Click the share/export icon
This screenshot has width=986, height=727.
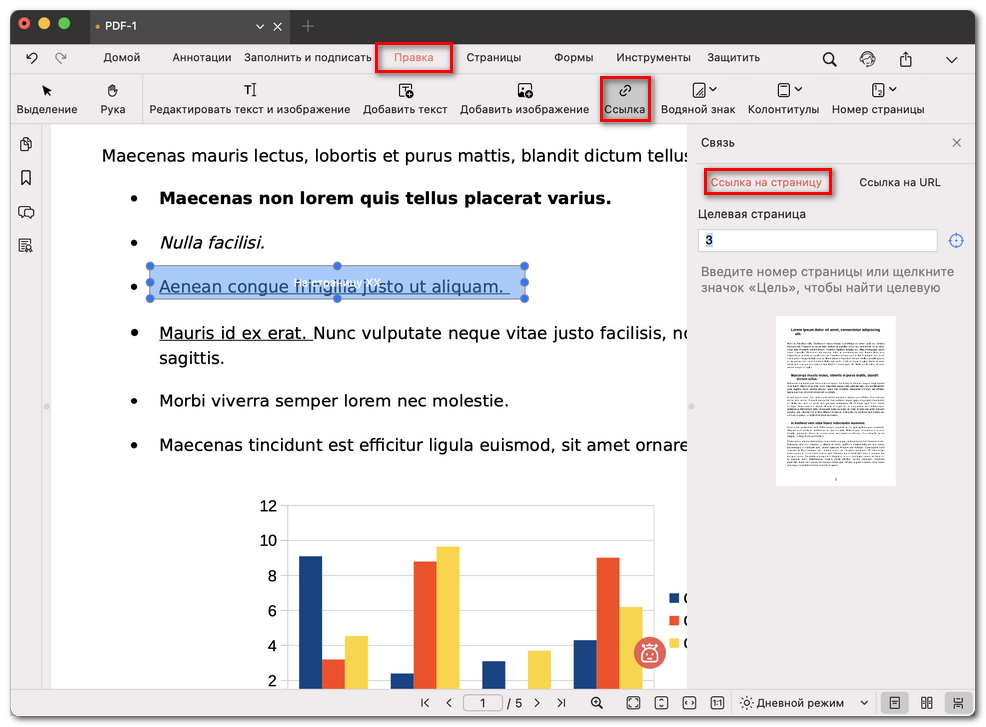point(906,59)
